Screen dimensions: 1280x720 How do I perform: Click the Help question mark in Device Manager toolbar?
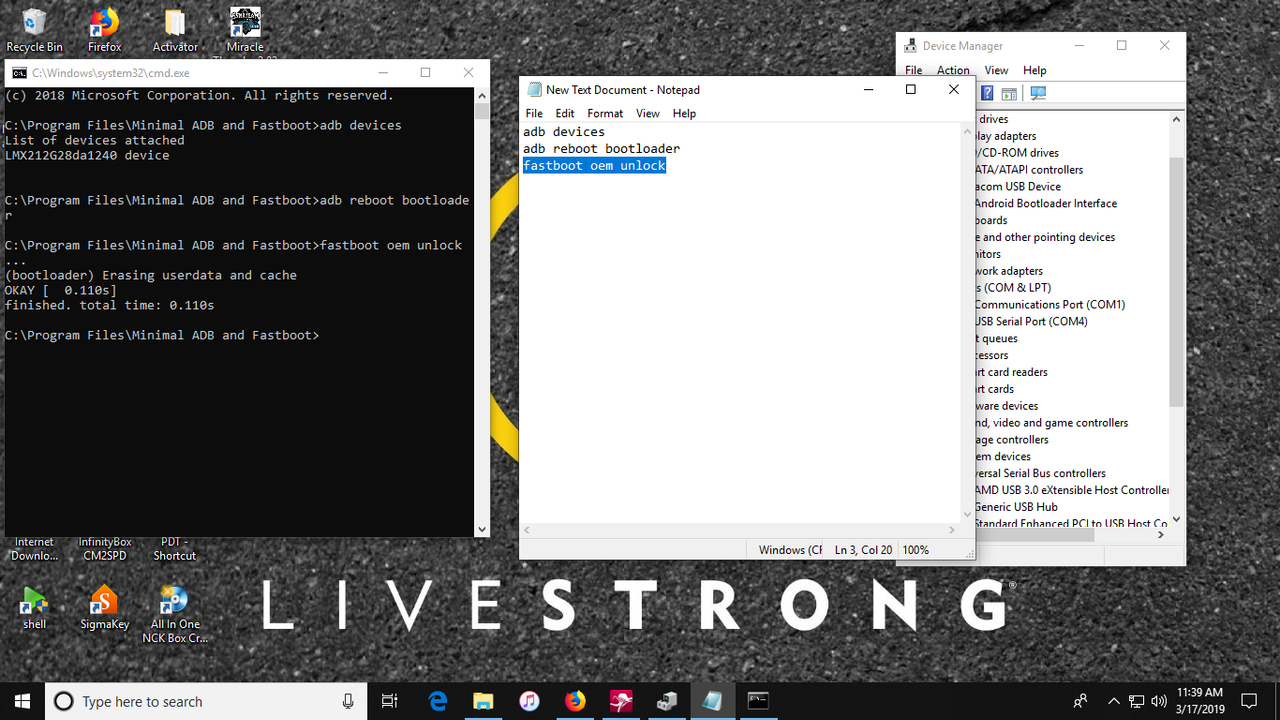coord(987,93)
